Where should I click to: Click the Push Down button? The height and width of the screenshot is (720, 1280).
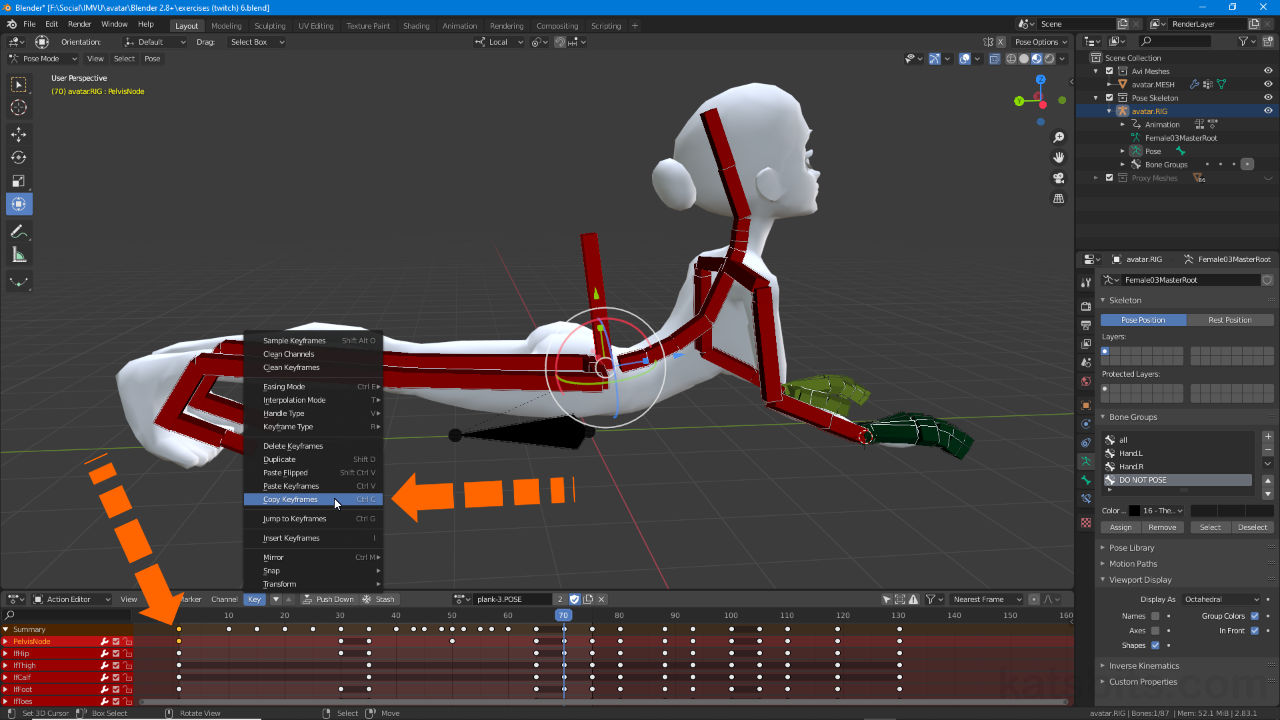point(329,599)
